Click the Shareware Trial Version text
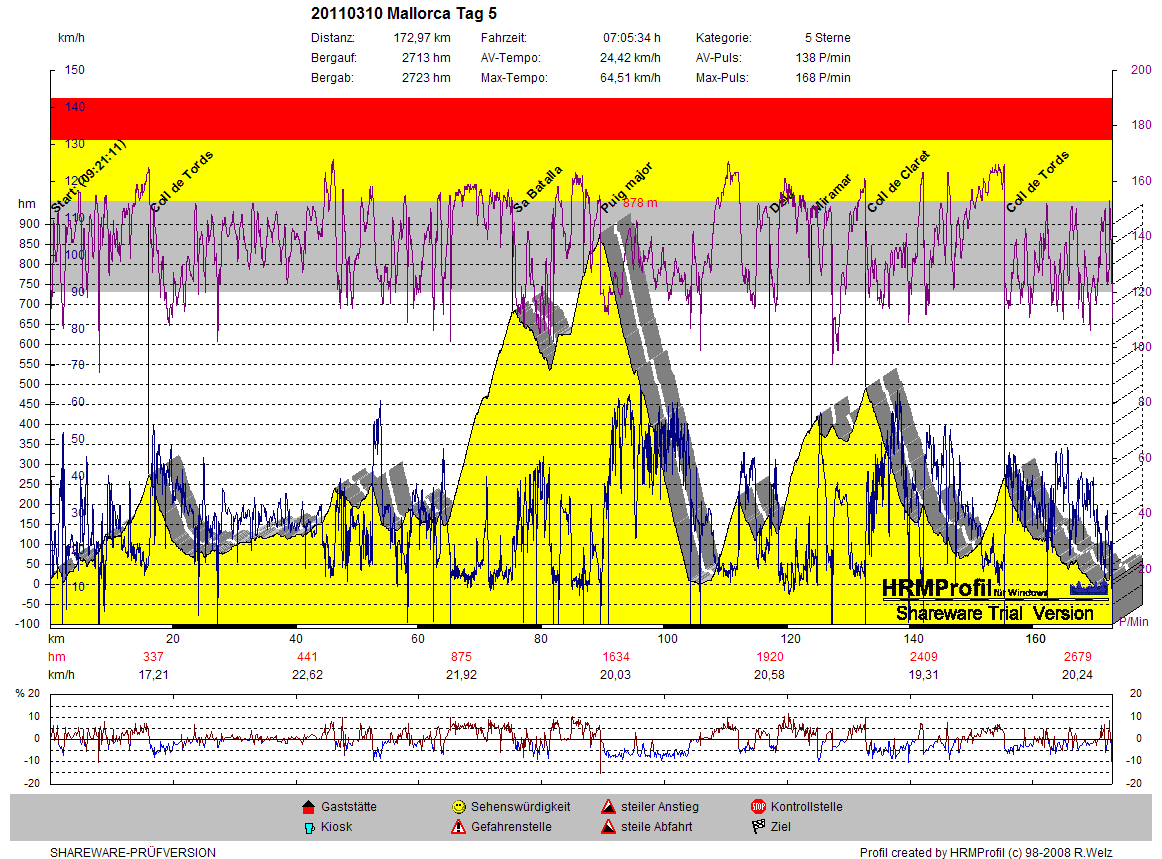This screenshot has height=859, width=1162. (x=994, y=613)
